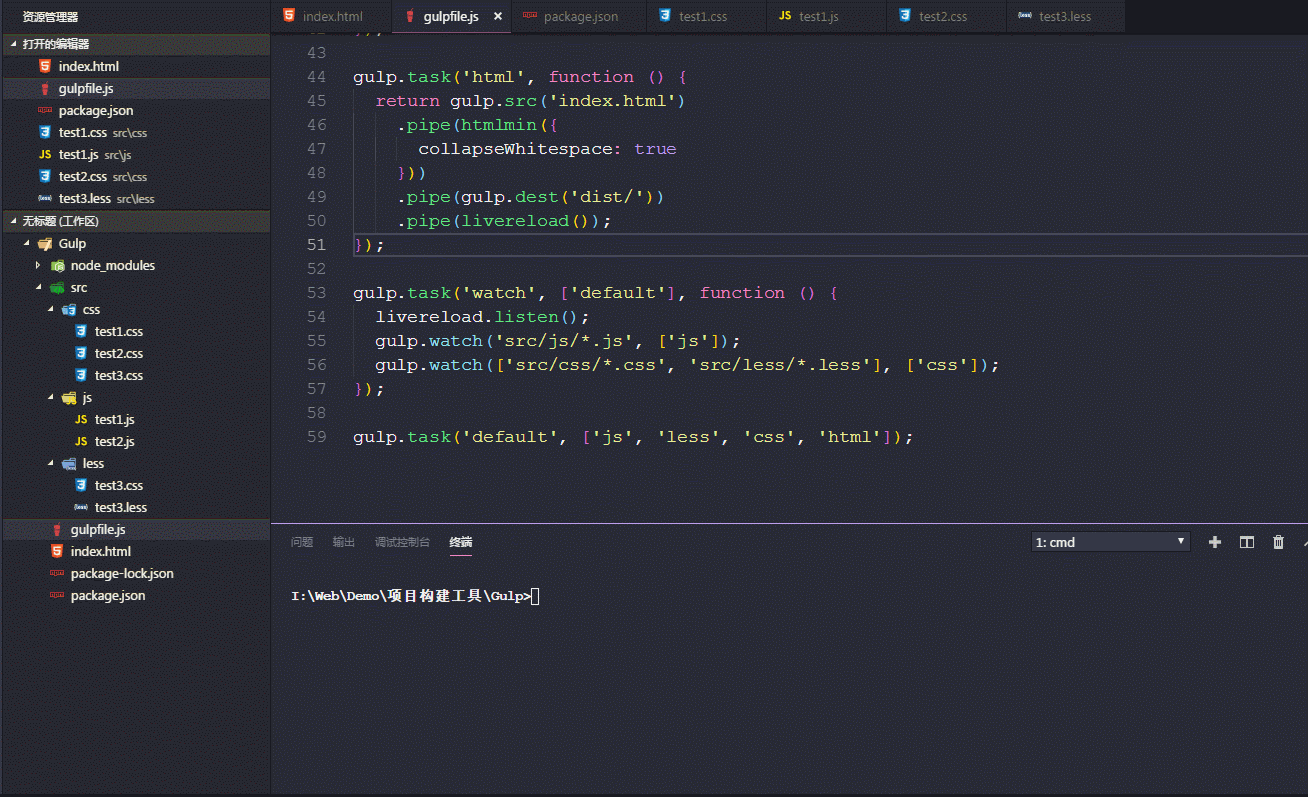This screenshot has width=1308, height=797.
Task: Switch to the package.json tab
Action: pos(580,17)
